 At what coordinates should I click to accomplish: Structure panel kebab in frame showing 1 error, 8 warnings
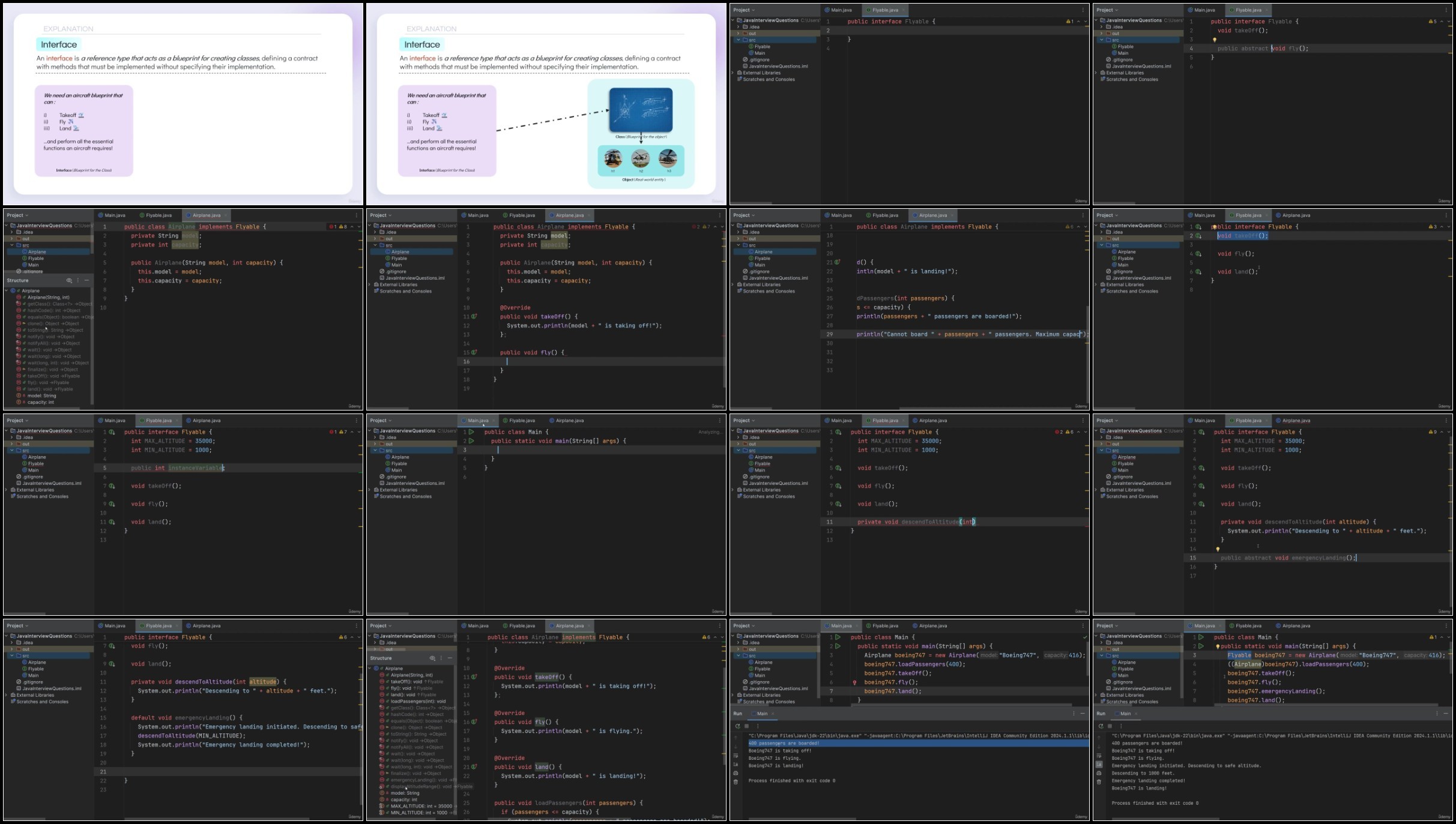click(77, 280)
